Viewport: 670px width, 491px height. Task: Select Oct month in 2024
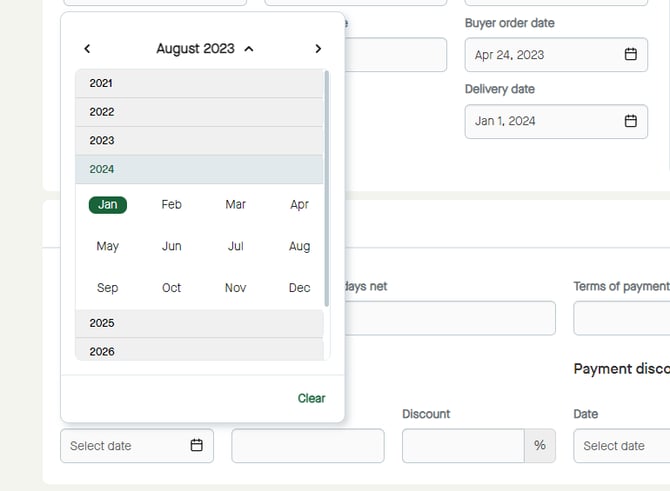click(172, 288)
